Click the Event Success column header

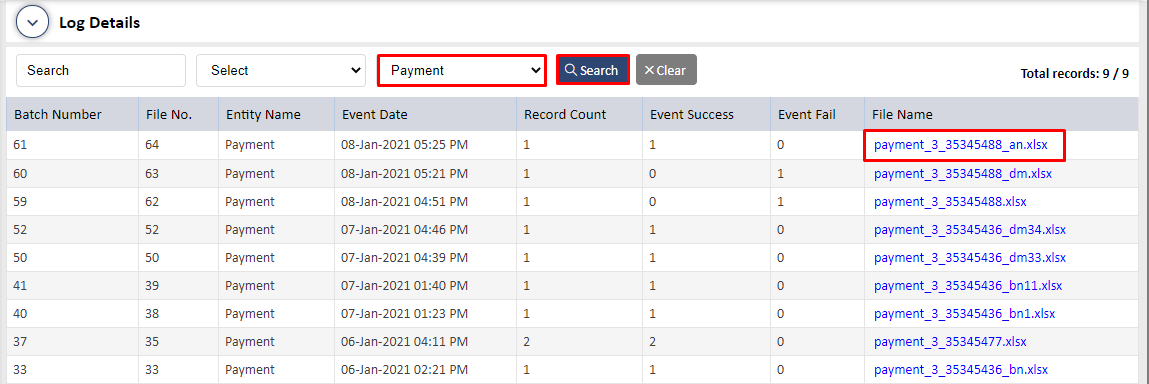[x=706, y=114]
